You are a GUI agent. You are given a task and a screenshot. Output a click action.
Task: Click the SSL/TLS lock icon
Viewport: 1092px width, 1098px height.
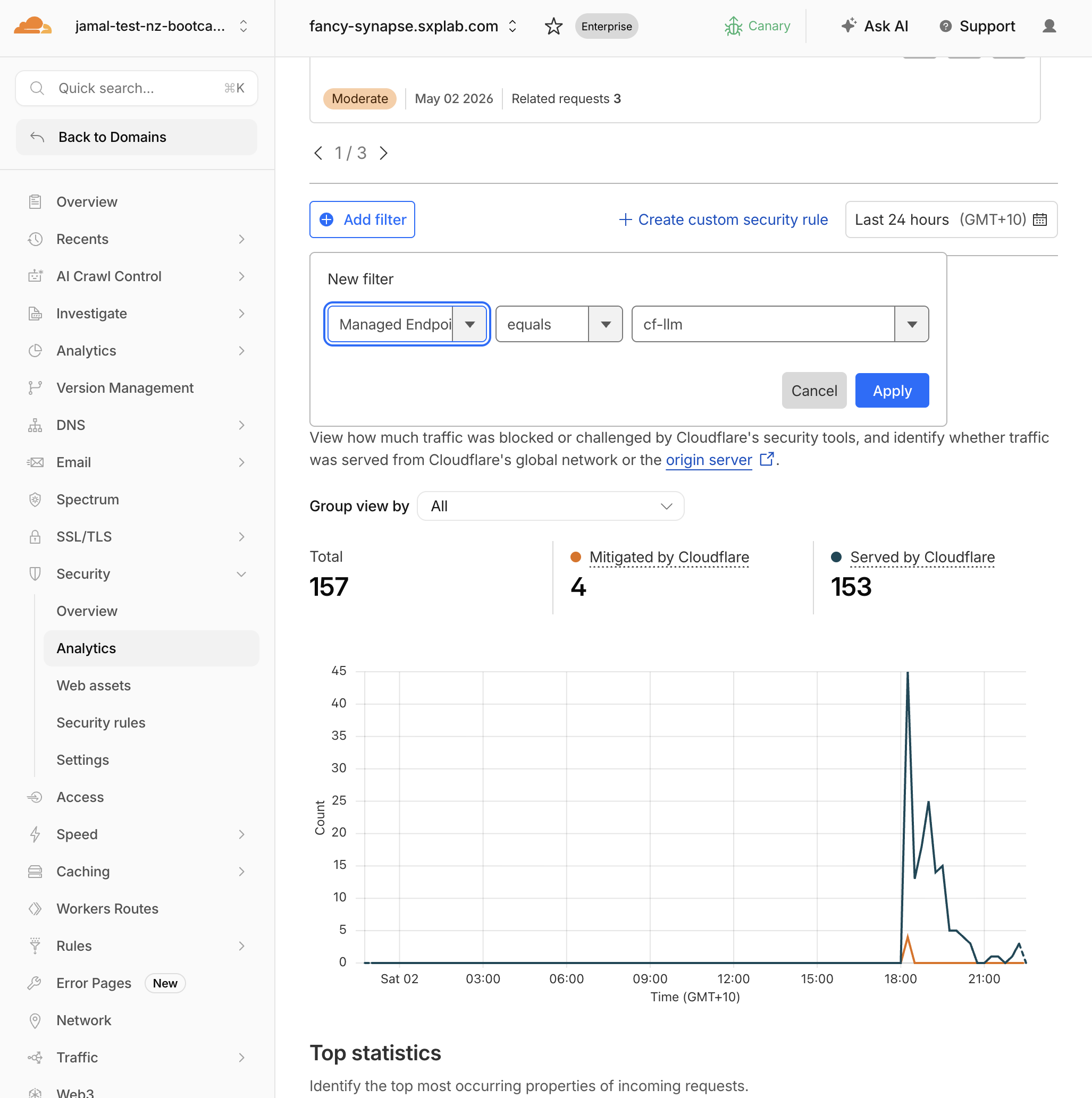(x=35, y=537)
